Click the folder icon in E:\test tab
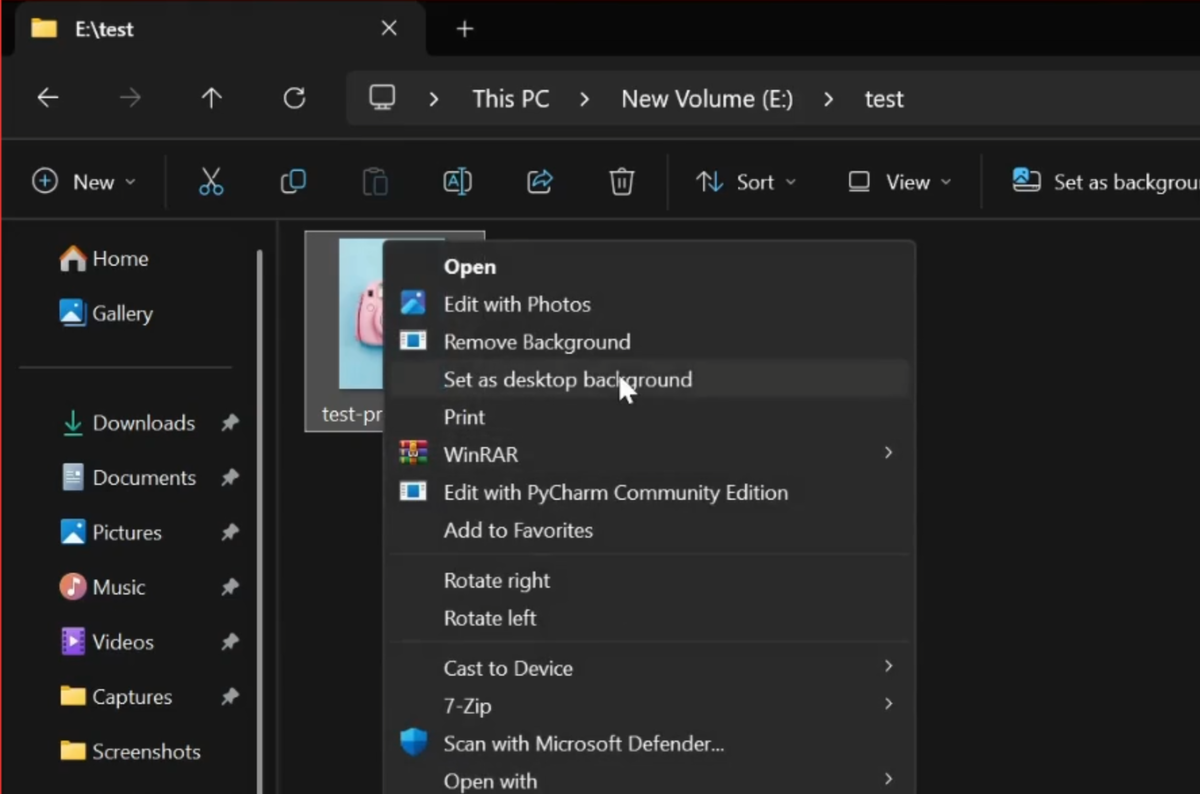Viewport: 1200px width, 794px height. click(x=44, y=28)
